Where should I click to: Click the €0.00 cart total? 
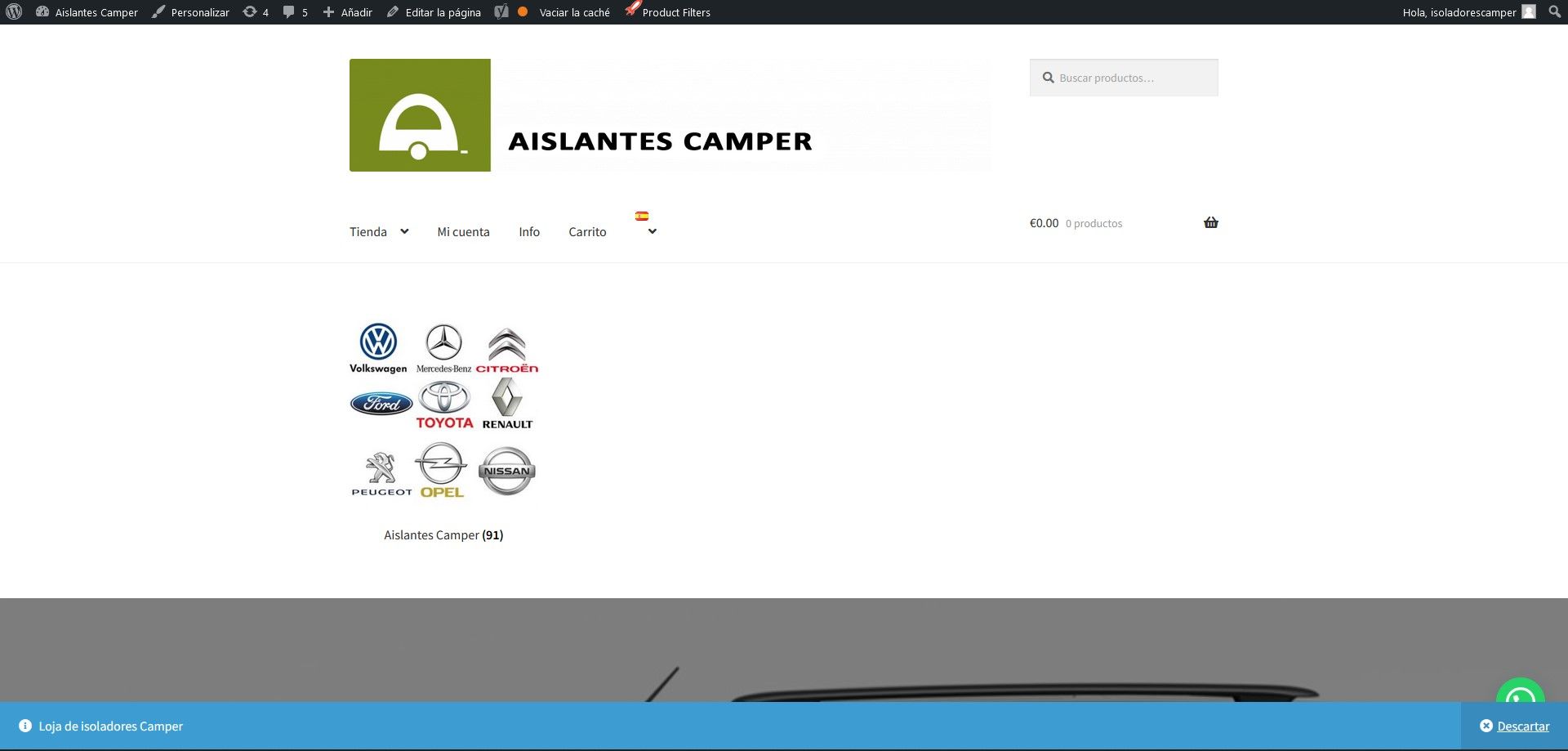[x=1044, y=223]
